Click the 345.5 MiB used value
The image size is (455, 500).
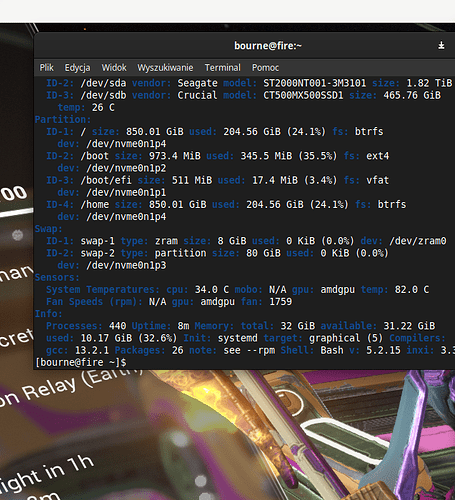click(x=266, y=156)
